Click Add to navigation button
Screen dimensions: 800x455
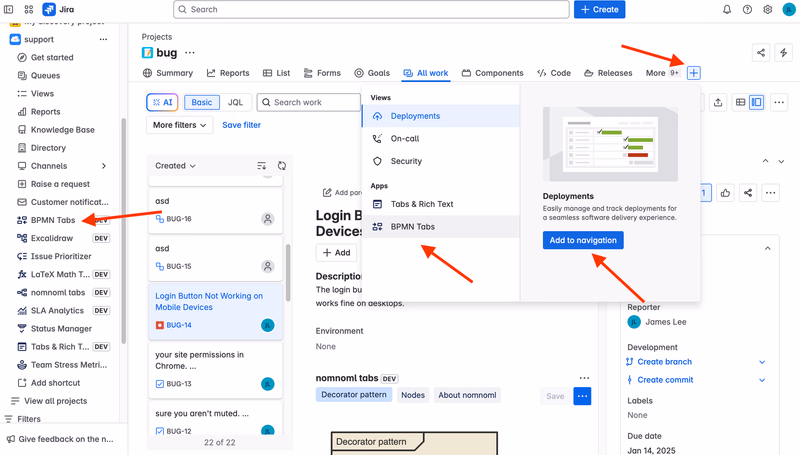click(x=583, y=240)
